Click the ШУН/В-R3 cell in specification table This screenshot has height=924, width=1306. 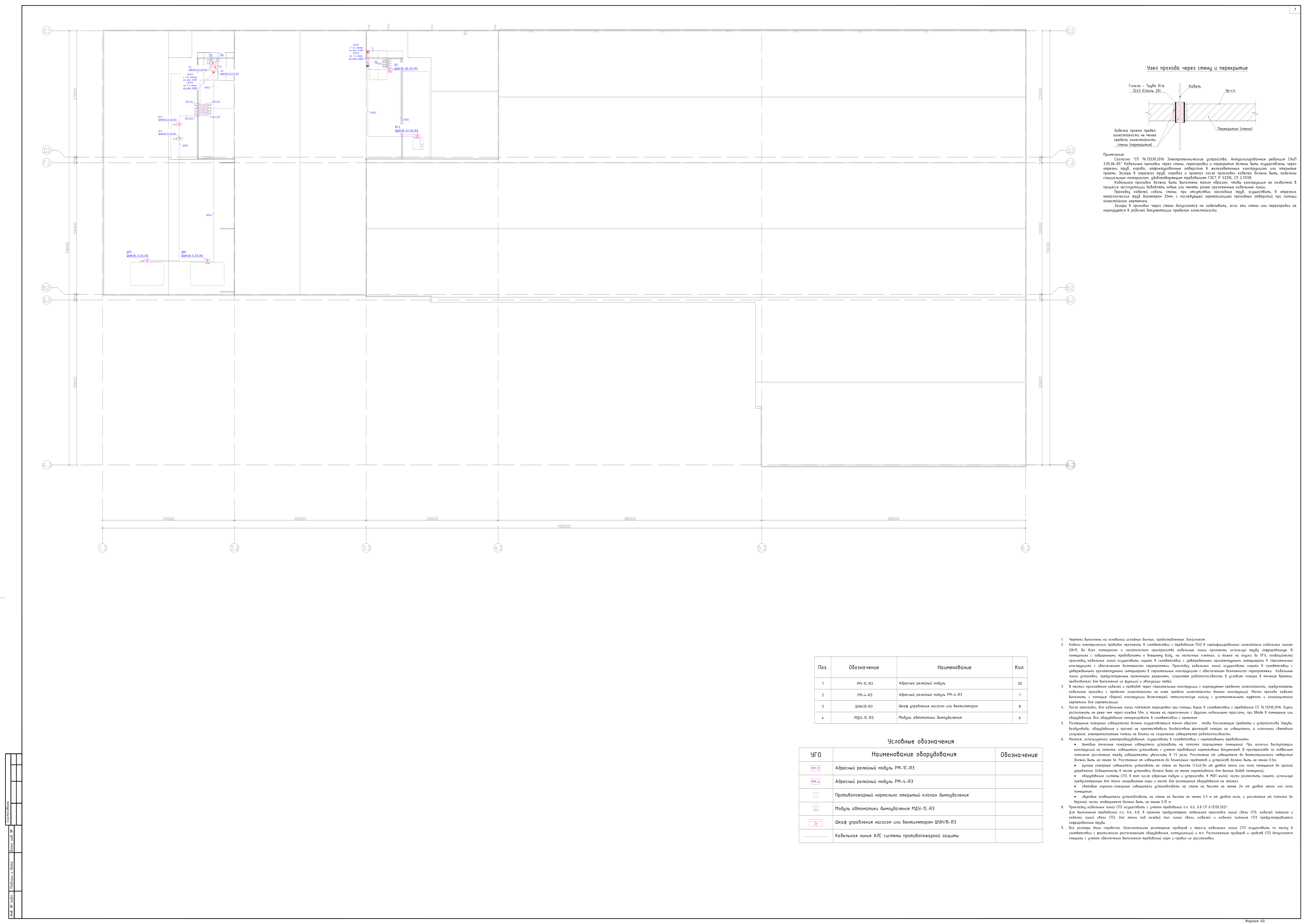tap(864, 706)
